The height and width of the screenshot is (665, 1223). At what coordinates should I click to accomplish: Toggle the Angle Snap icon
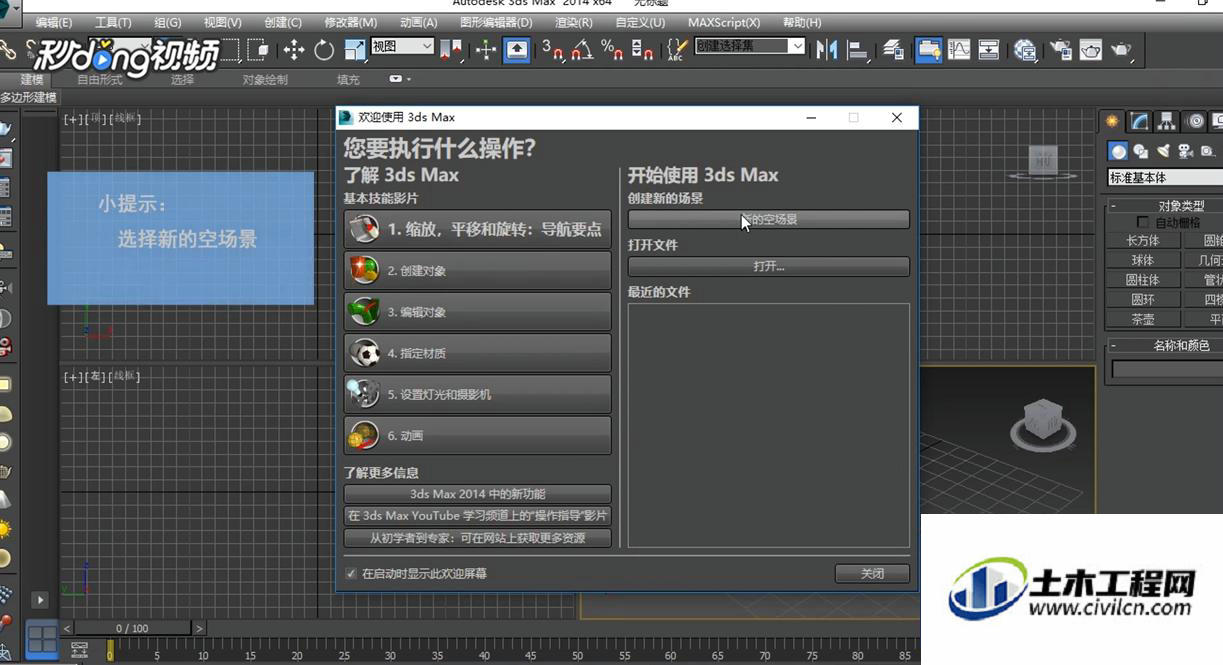pyautogui.click(x=582, y=49)
